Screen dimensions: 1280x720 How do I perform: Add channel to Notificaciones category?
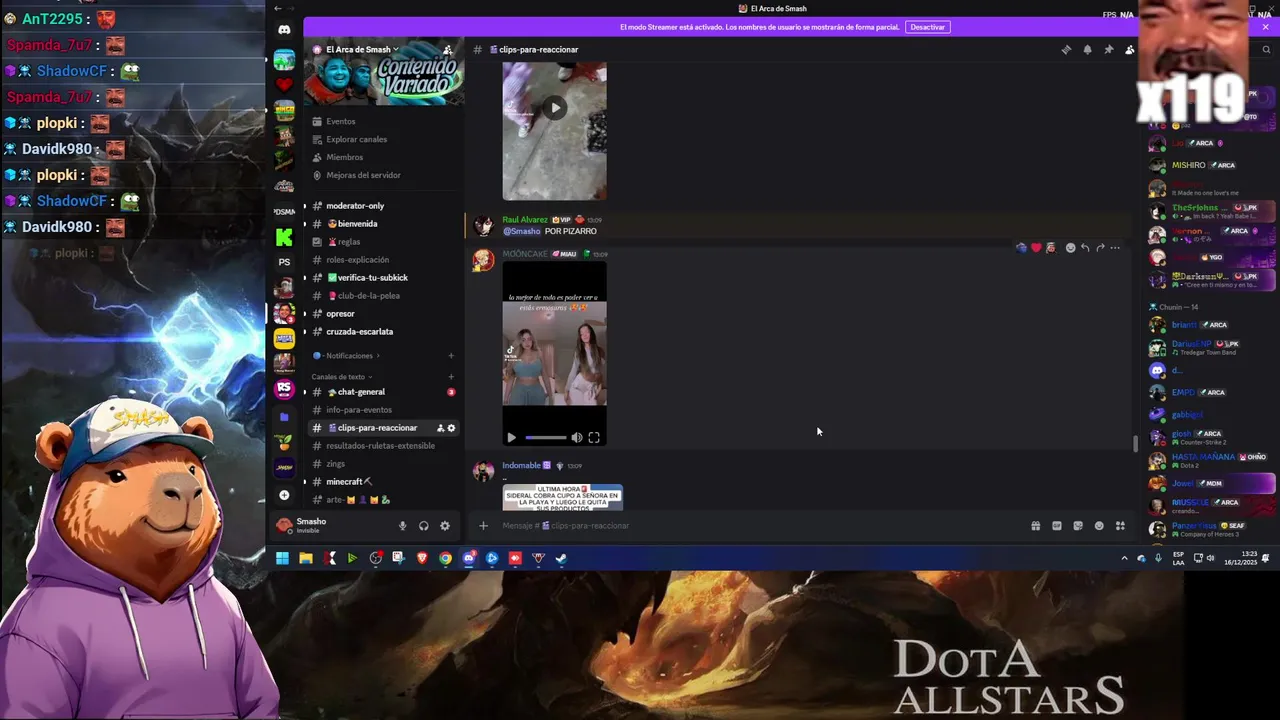pos(451,356)
